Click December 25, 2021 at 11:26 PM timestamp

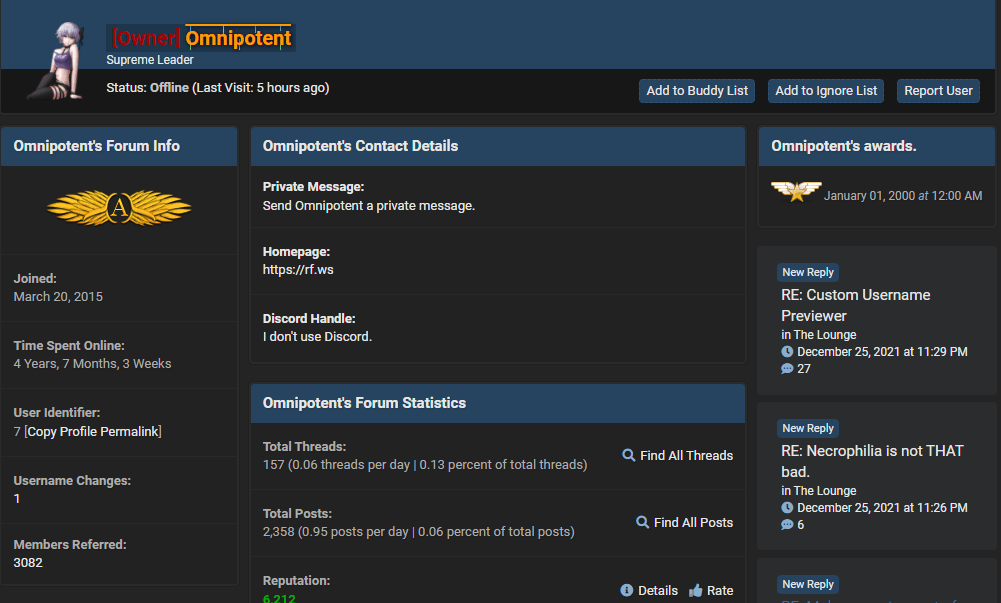[x=882, y=508]
